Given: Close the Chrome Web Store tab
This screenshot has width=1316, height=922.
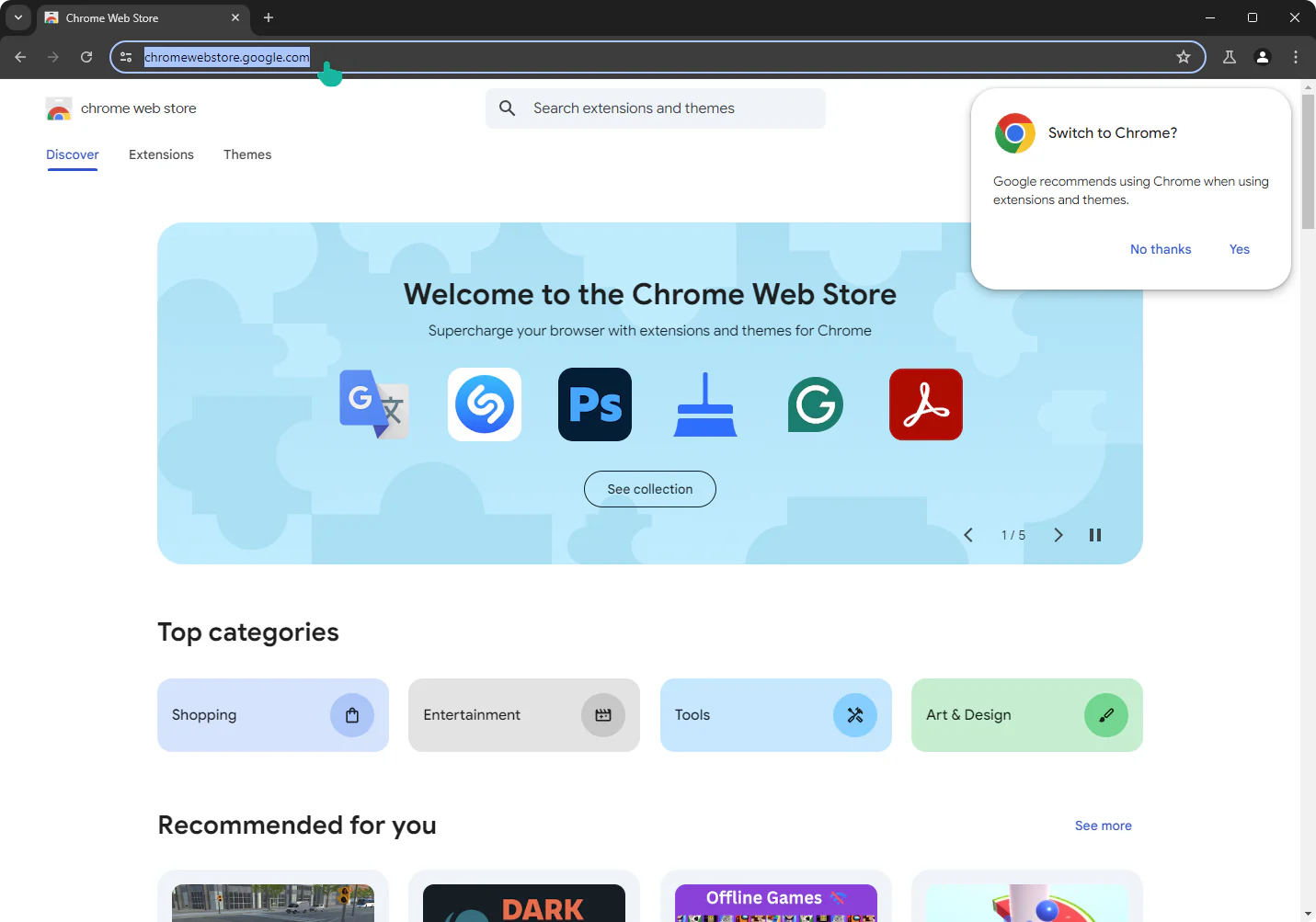Looking at the screenshot, I should (x=235, y=17).
